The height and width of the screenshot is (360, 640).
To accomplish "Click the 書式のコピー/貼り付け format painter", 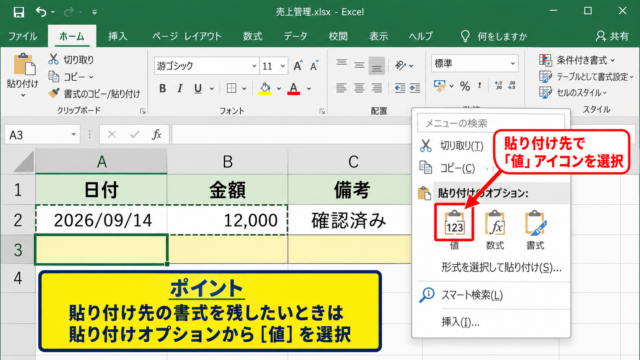I will [94, 94].
